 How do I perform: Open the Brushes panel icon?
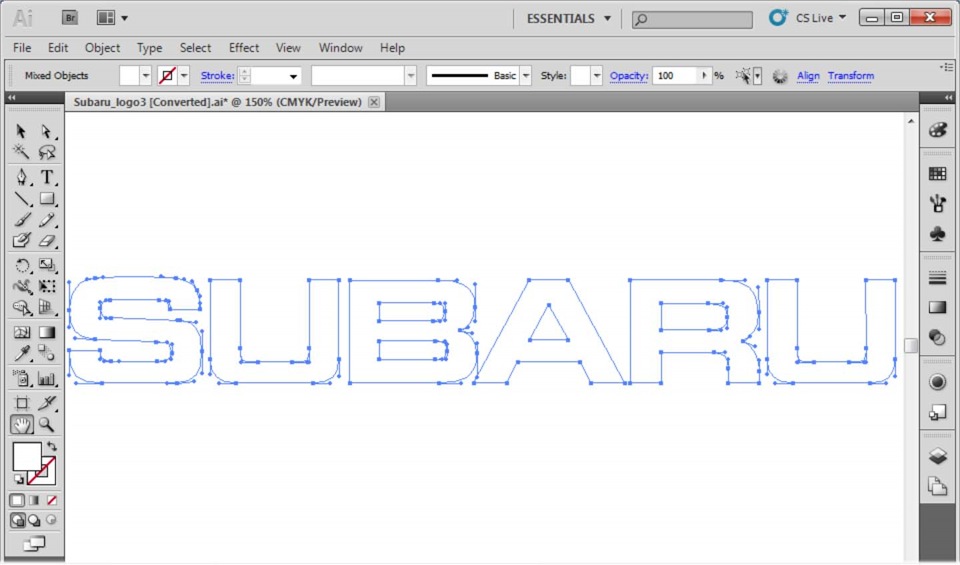point(937,203)
